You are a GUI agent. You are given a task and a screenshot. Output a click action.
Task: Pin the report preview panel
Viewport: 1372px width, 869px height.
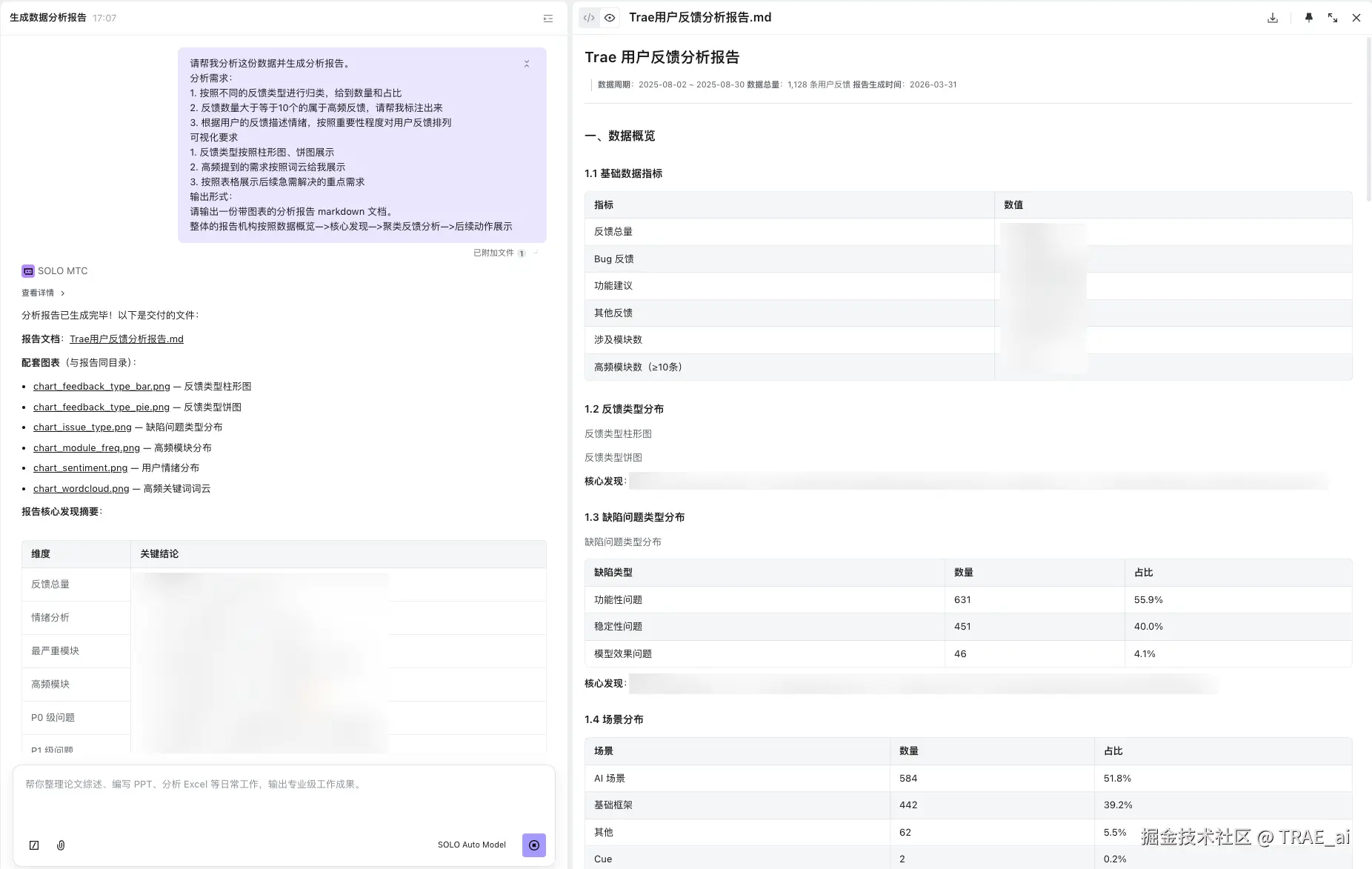(1309, 18)
